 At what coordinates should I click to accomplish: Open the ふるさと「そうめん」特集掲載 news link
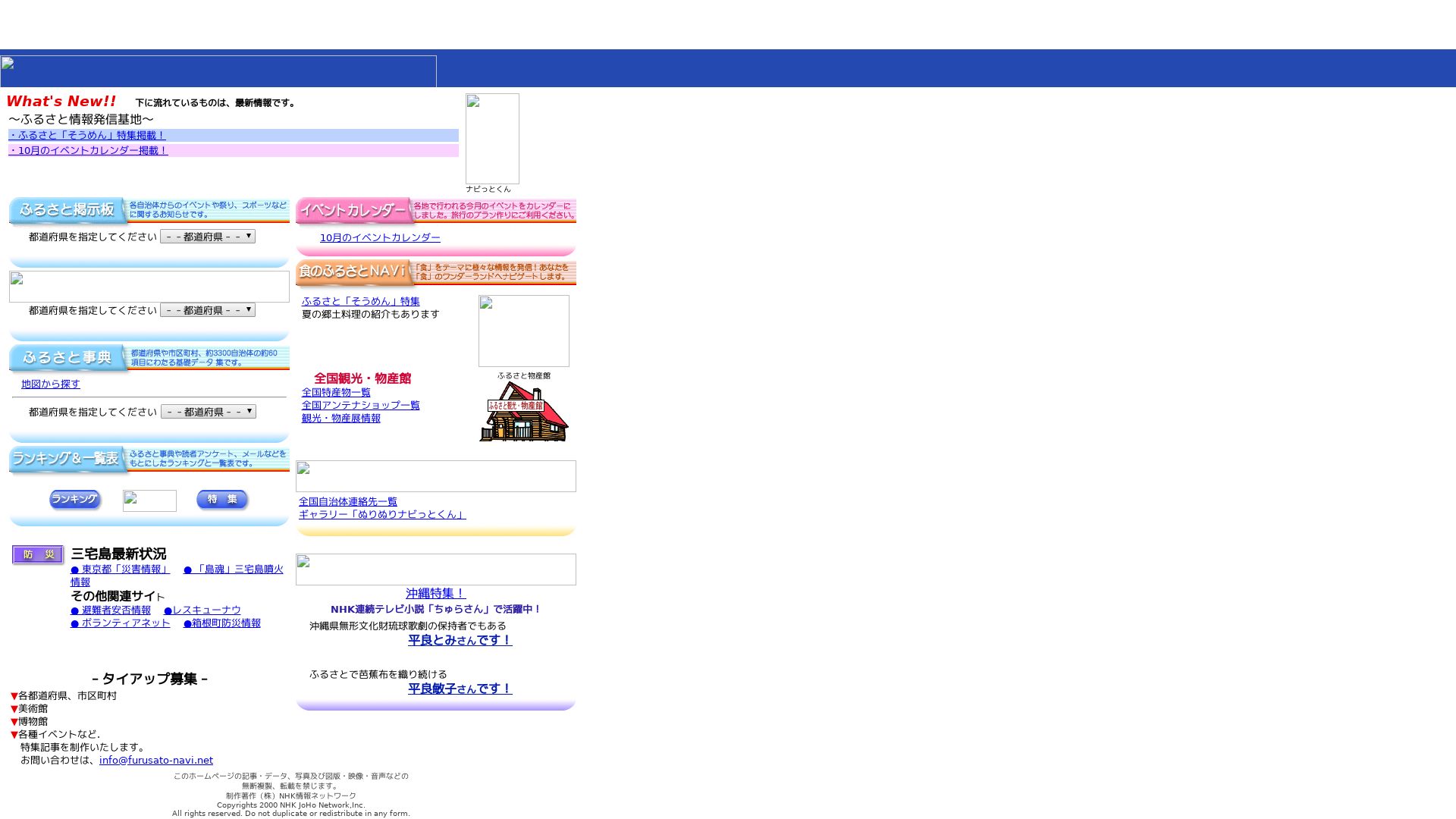pyautogui.click(x=87, y=135)
